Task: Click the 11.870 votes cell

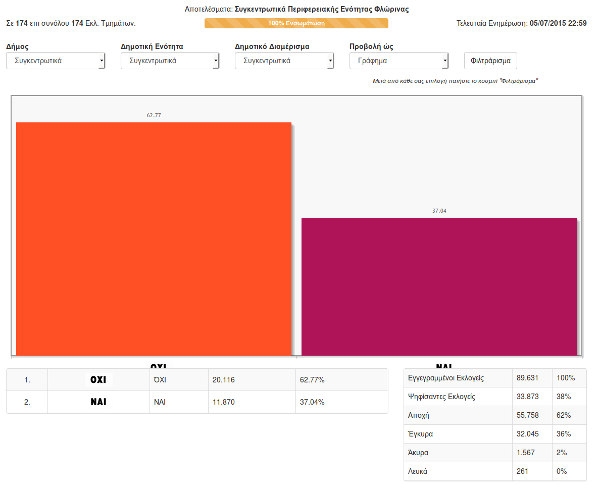Action: 222,401
